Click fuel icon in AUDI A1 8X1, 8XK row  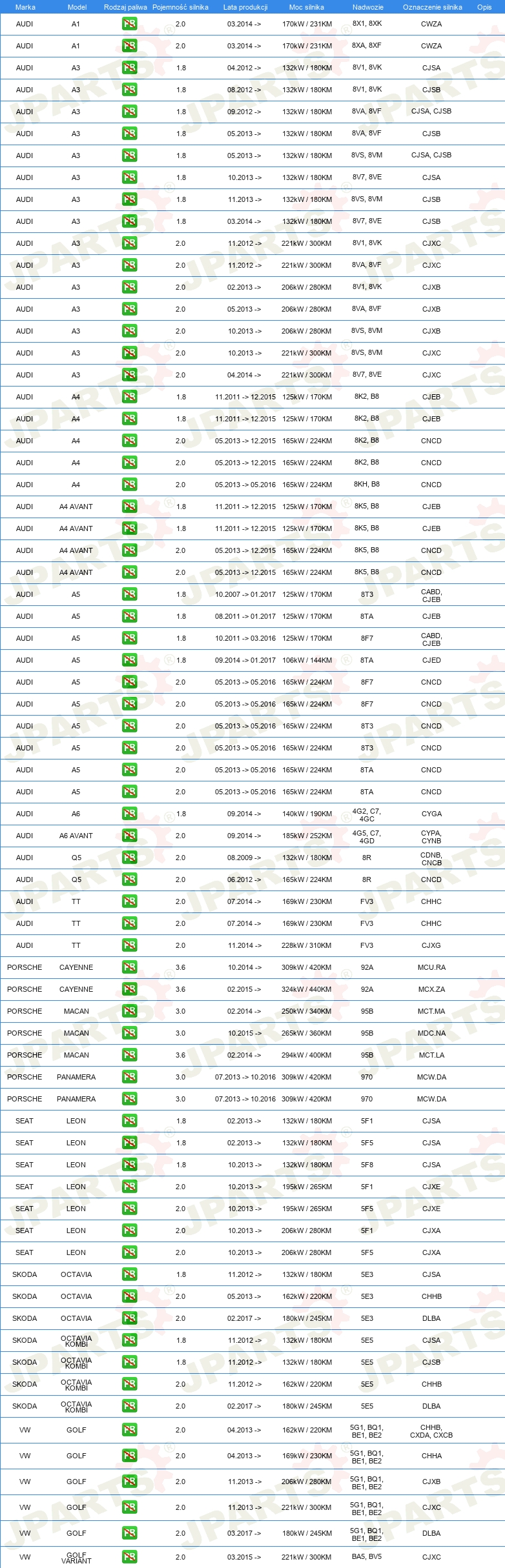(x=129, y=24)
